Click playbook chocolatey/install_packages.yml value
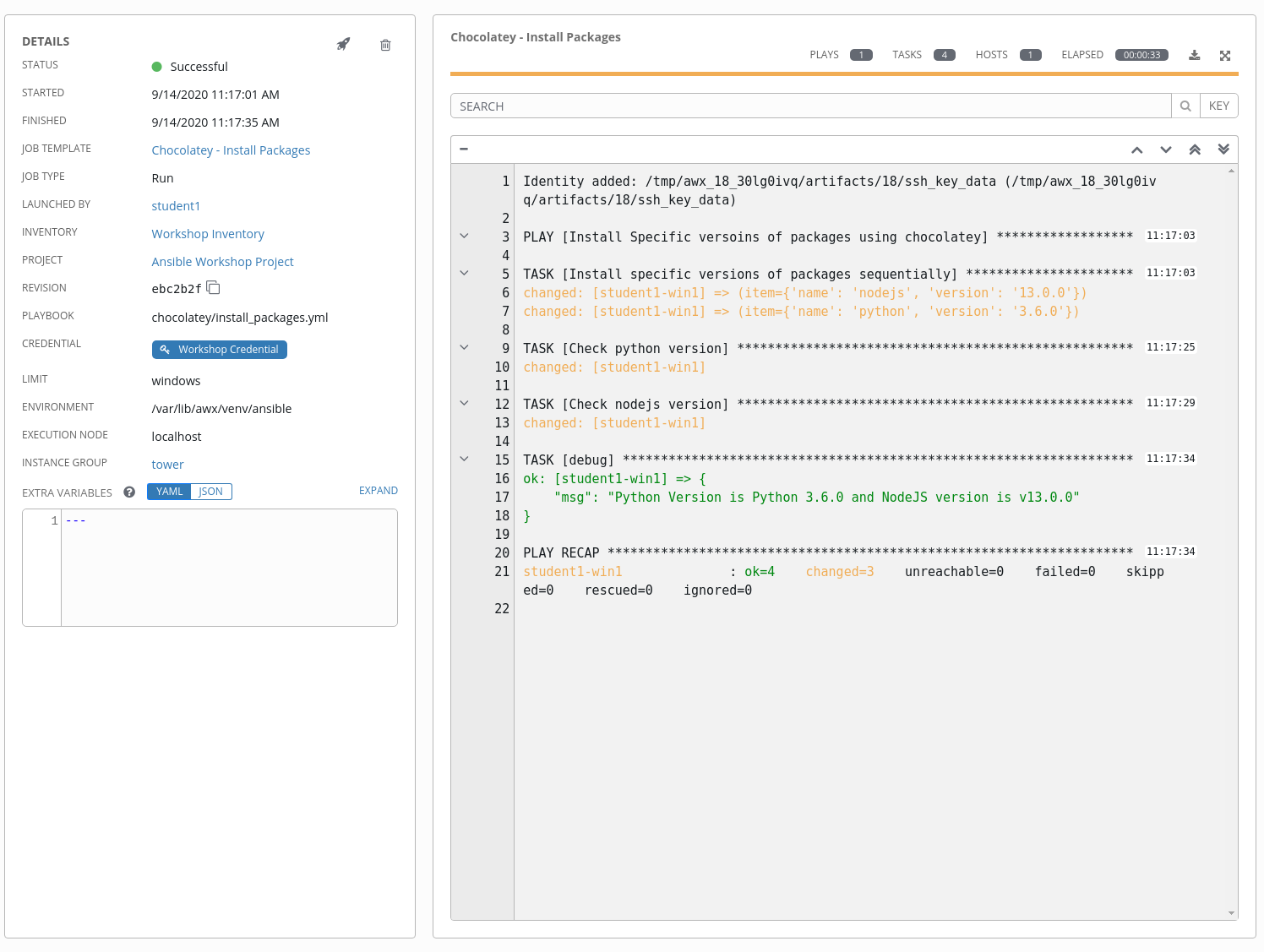Viewport: 1264px width, 952px height. click(239, 318)
